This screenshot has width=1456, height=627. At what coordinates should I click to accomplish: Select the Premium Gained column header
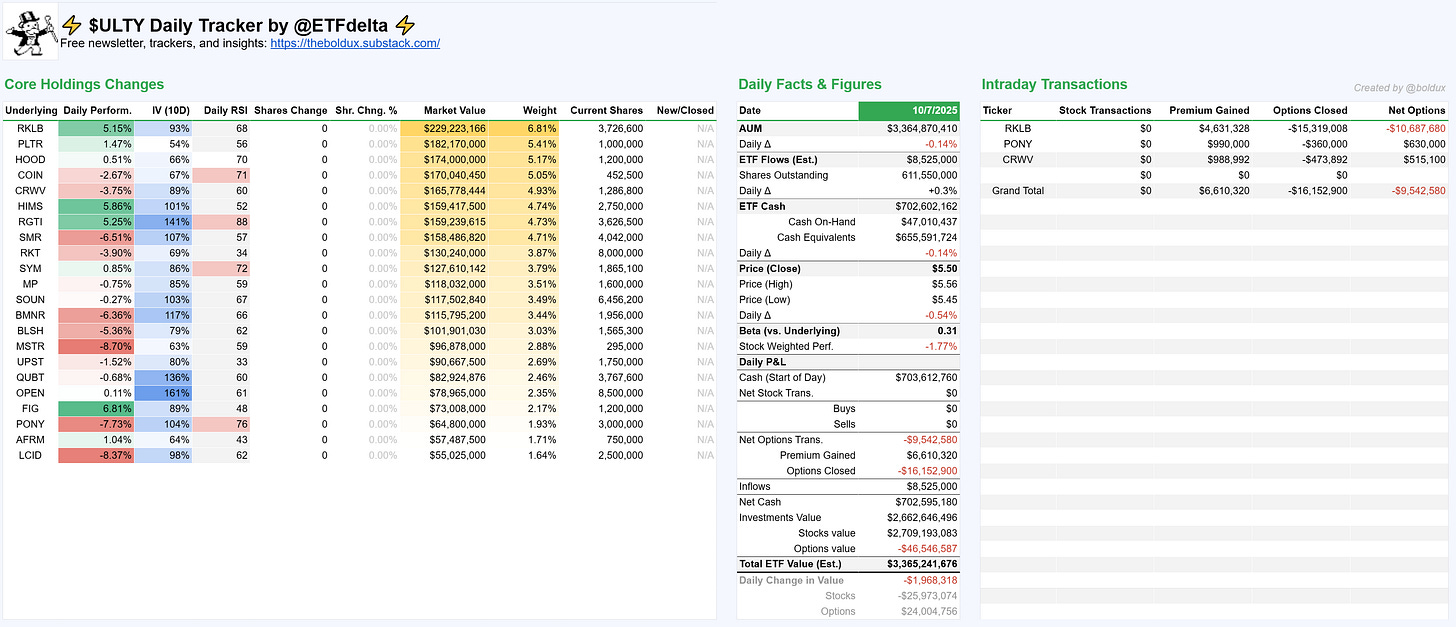(1210, 110)
